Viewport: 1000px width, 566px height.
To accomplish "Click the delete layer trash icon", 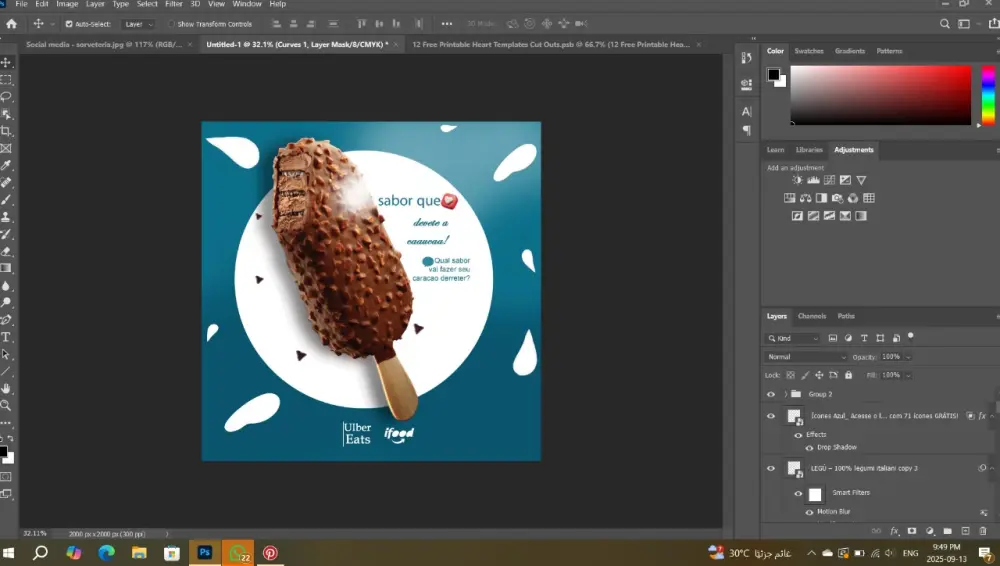I will (983, 531).
